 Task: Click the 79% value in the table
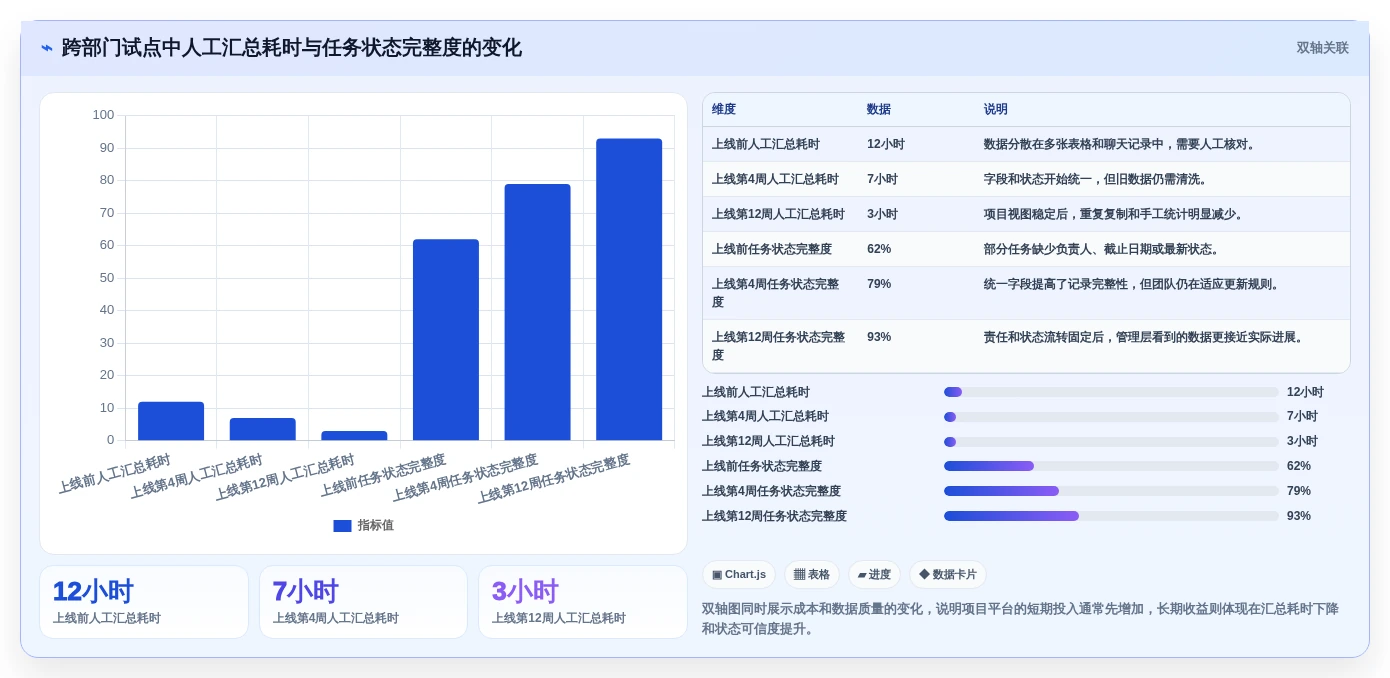click(879, 284)
